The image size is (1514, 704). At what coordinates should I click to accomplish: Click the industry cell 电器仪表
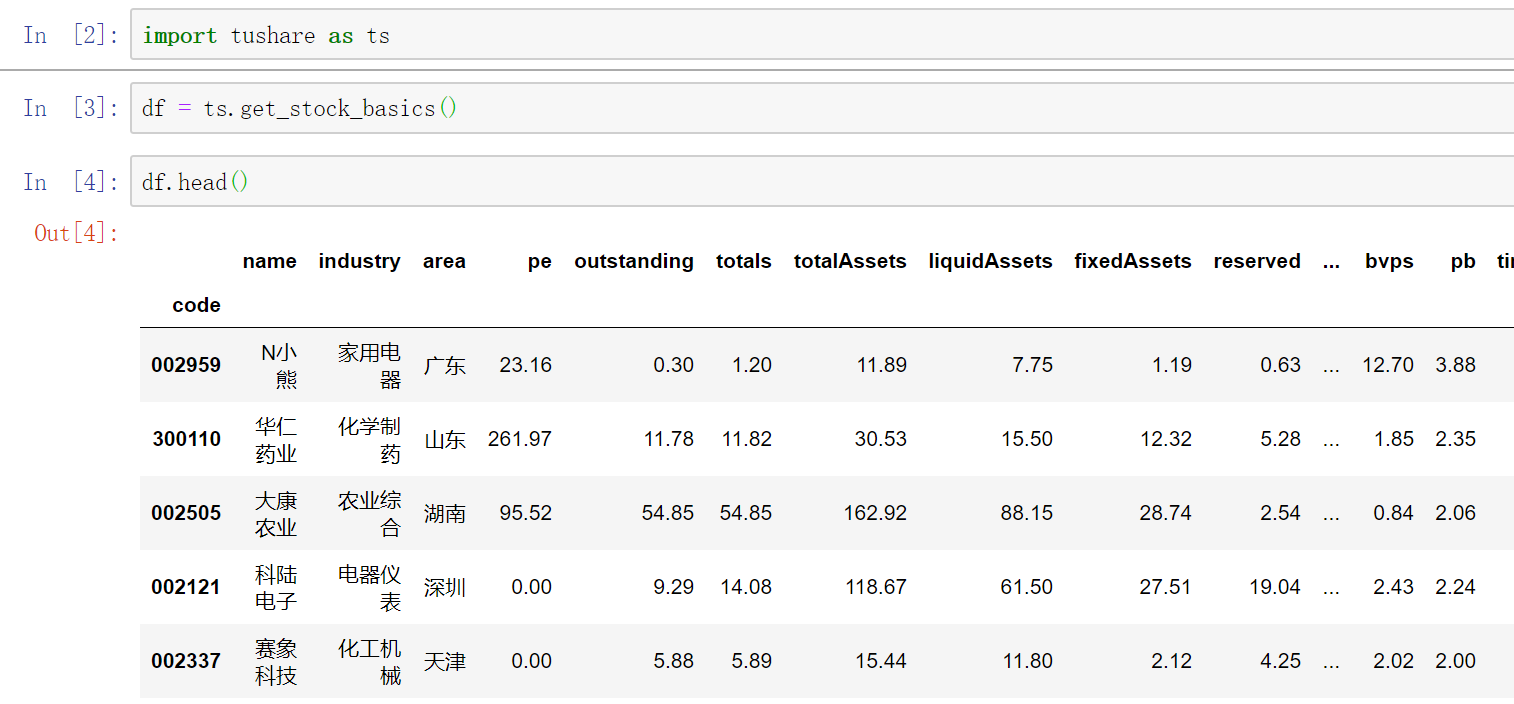tap(369, 587)
